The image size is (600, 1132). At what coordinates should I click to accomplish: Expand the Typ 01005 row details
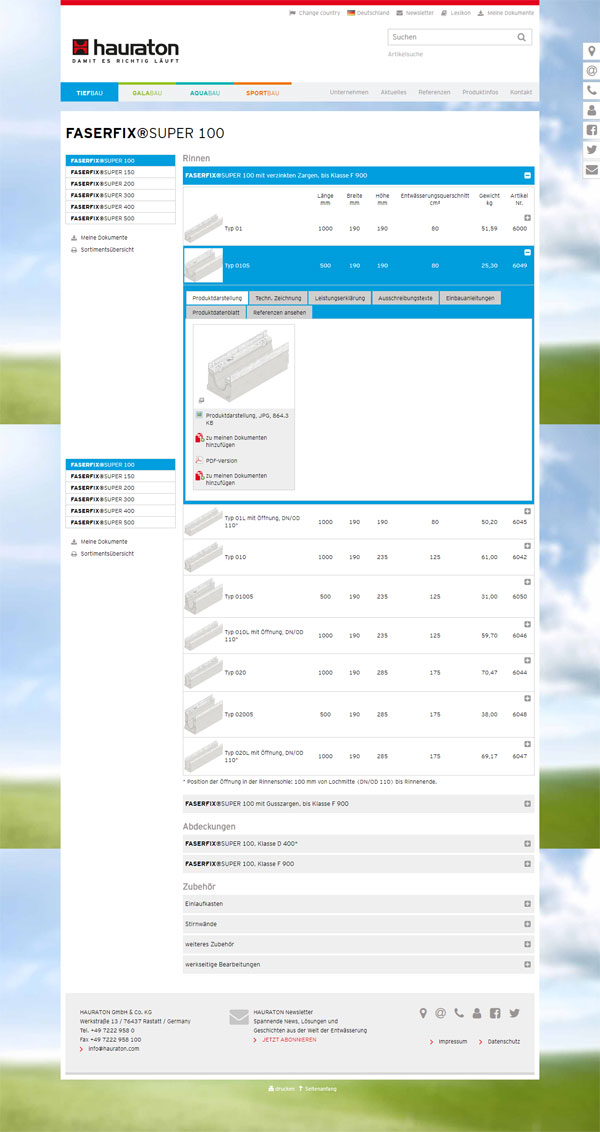coord(527,582)
